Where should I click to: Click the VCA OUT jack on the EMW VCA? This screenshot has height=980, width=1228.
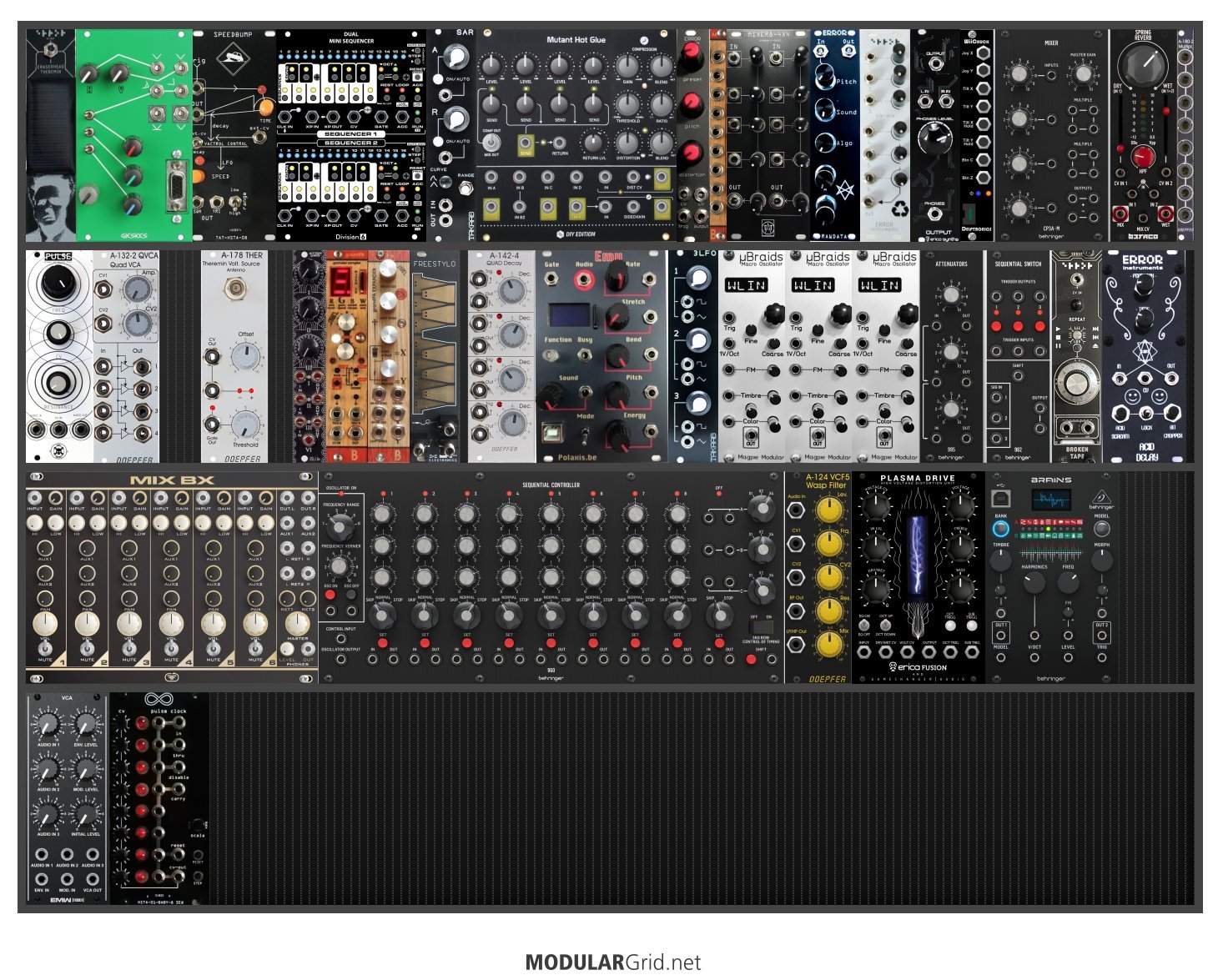pos(92,880)
